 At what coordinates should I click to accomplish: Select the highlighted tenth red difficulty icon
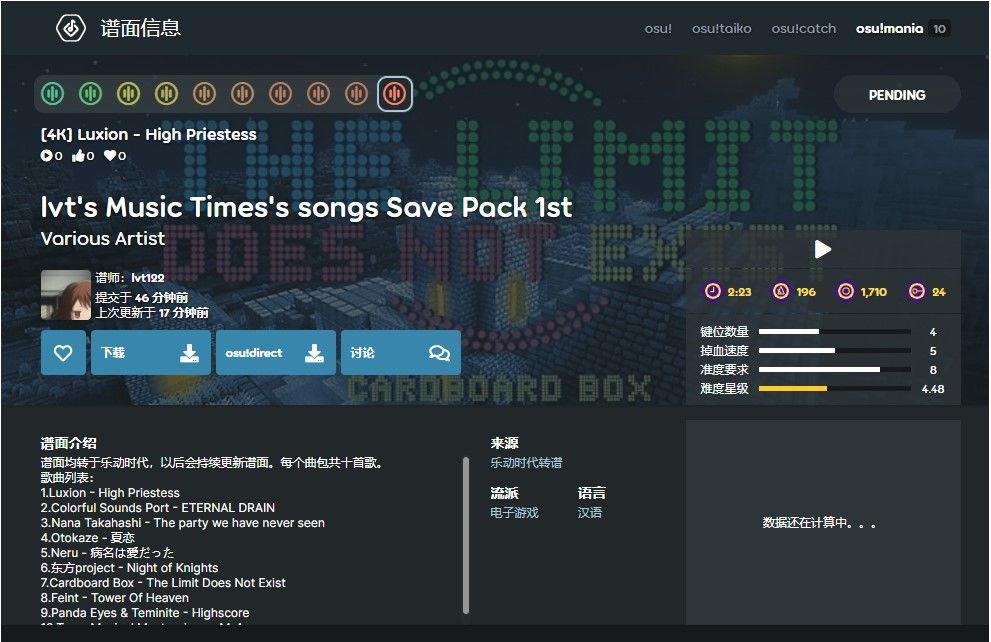tap(395, 94)
